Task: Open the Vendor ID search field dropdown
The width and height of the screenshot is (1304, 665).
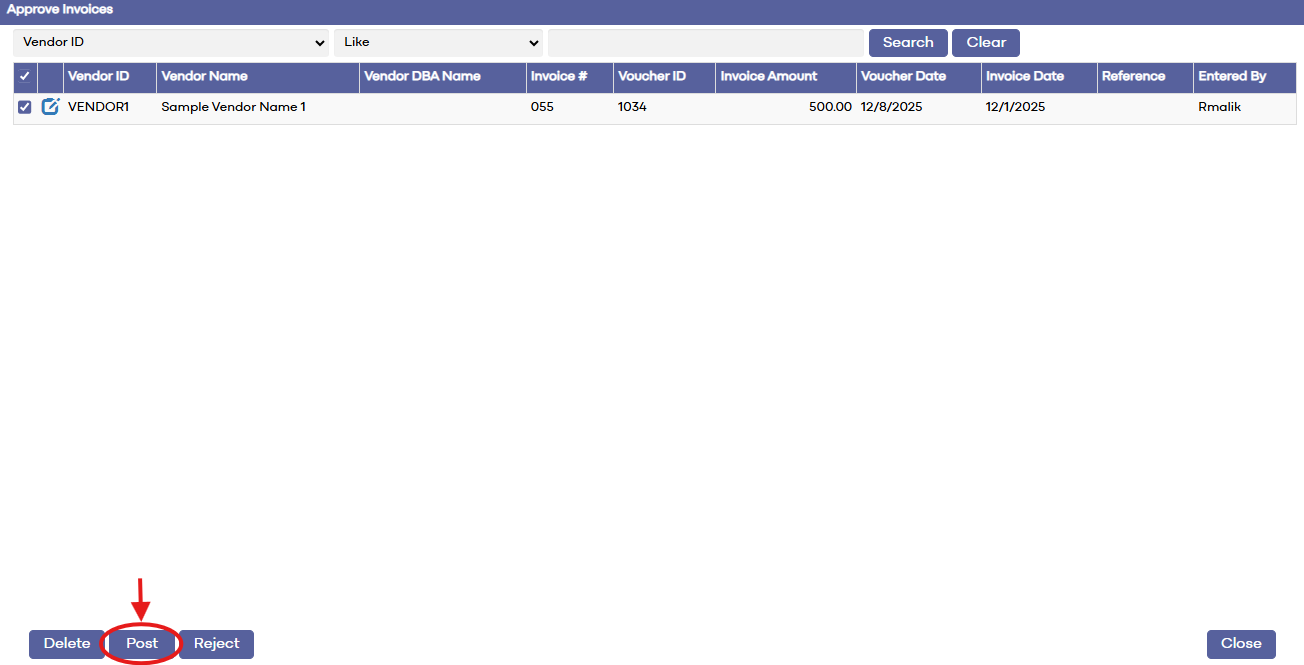Action: pyautogui.click(x=172, y=43)
